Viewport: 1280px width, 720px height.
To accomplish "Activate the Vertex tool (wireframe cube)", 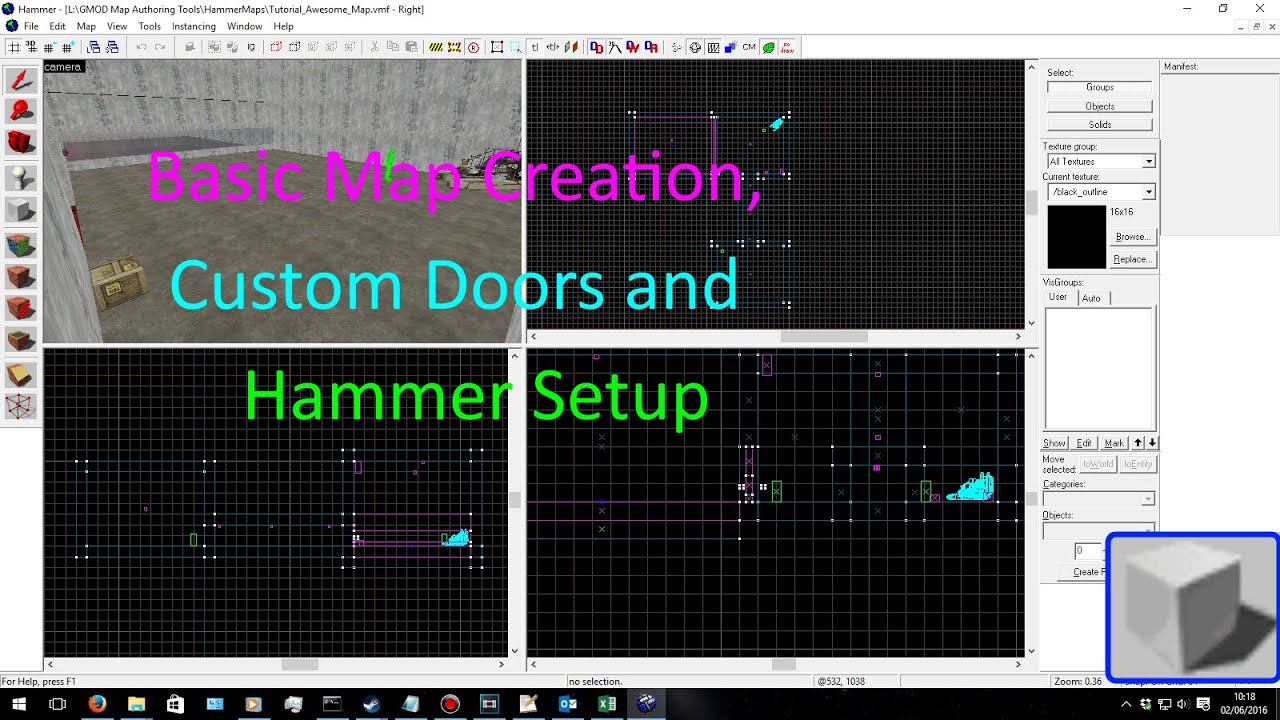I will pyautogui.click(x=22, y=405).
